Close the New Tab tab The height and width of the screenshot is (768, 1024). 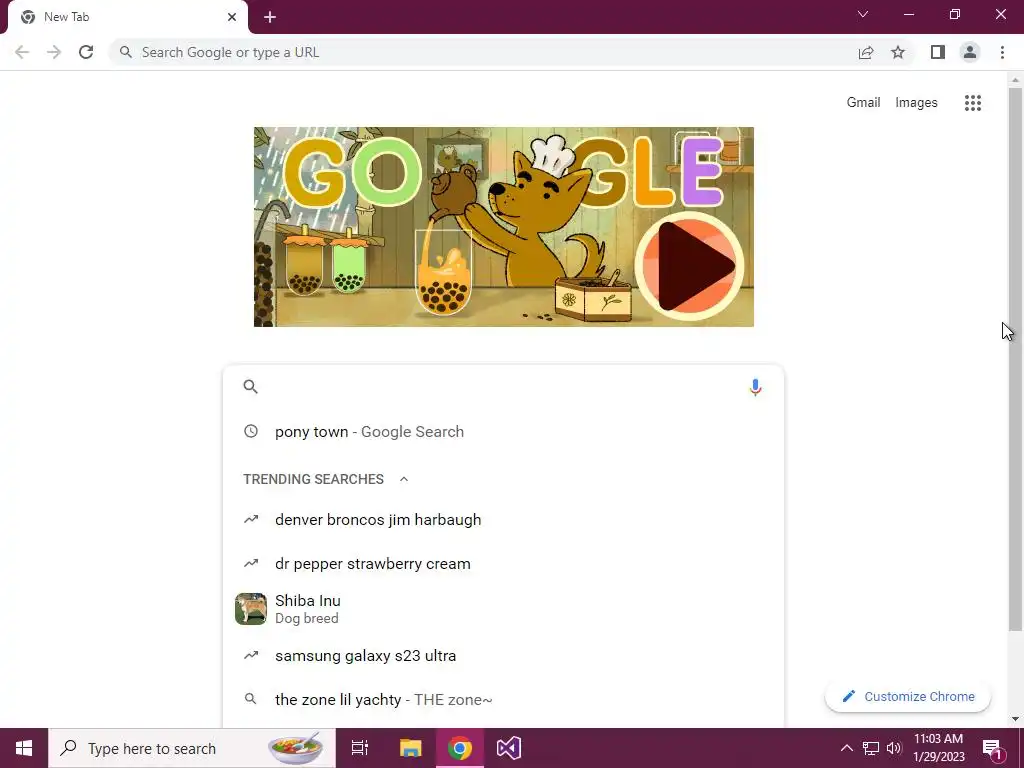click(x=232, y=17)
